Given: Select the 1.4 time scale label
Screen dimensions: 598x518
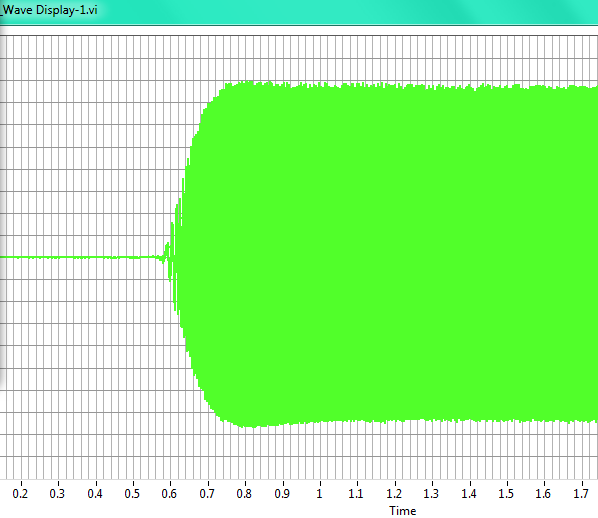Looking at the screenshot, I should (x=469, y=494).
